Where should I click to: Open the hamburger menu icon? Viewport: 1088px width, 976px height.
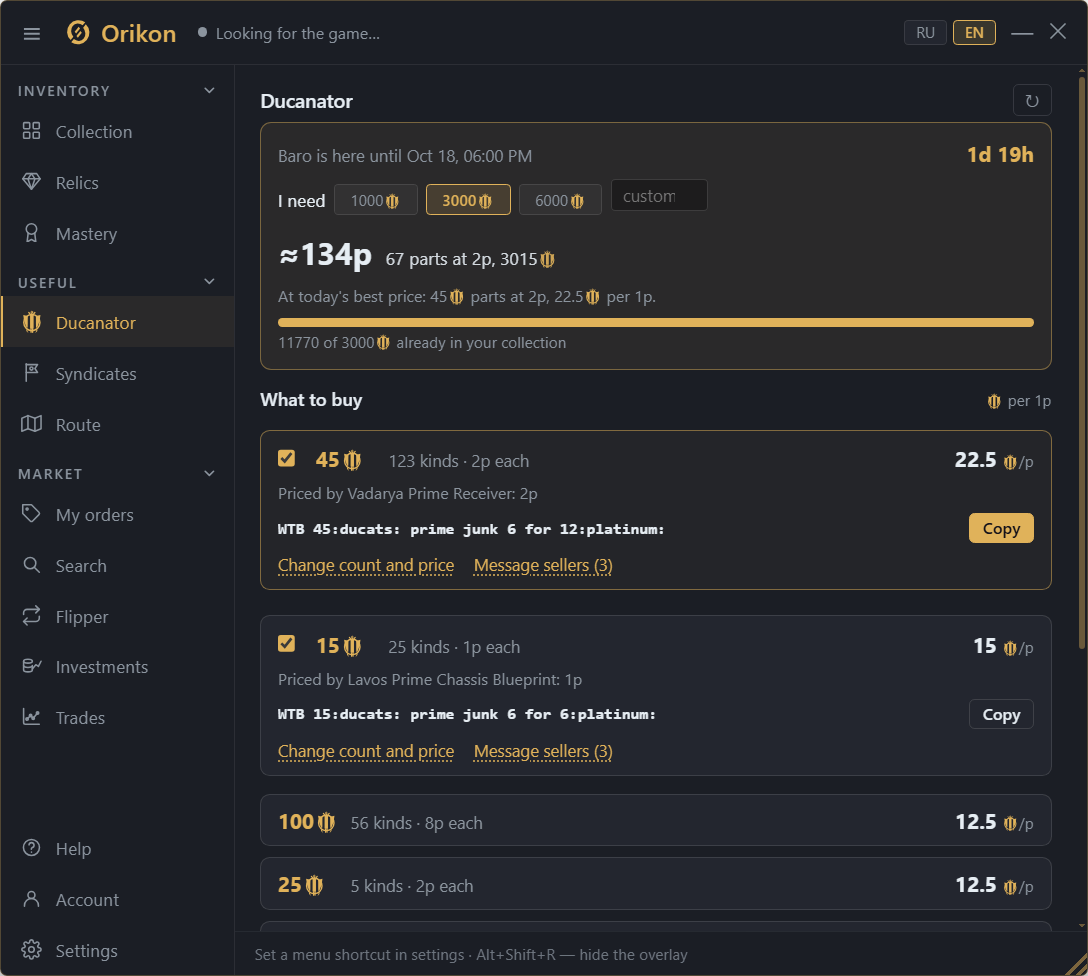pyautogui.click(x=32, y=33)
